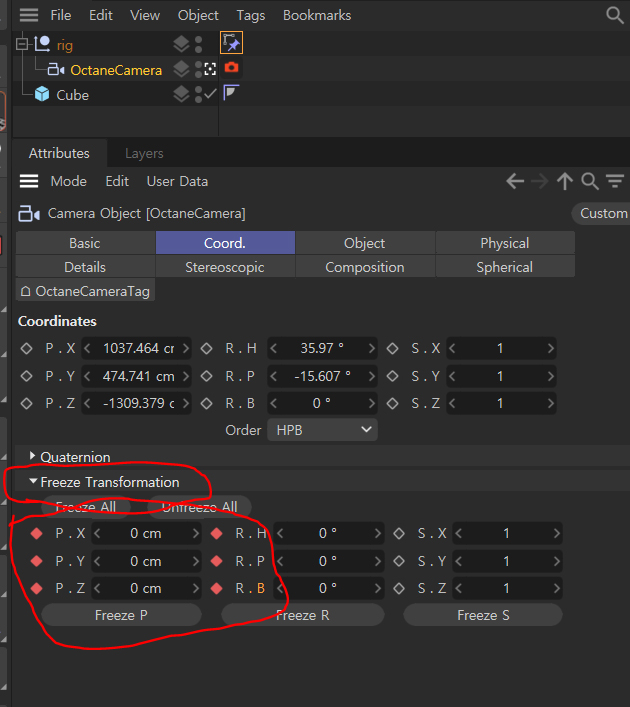Click the OctaneCamera camera icon in tree
The height and width of the screenshot is (707, 630).
pyautogui.click(x=56, y=69)
